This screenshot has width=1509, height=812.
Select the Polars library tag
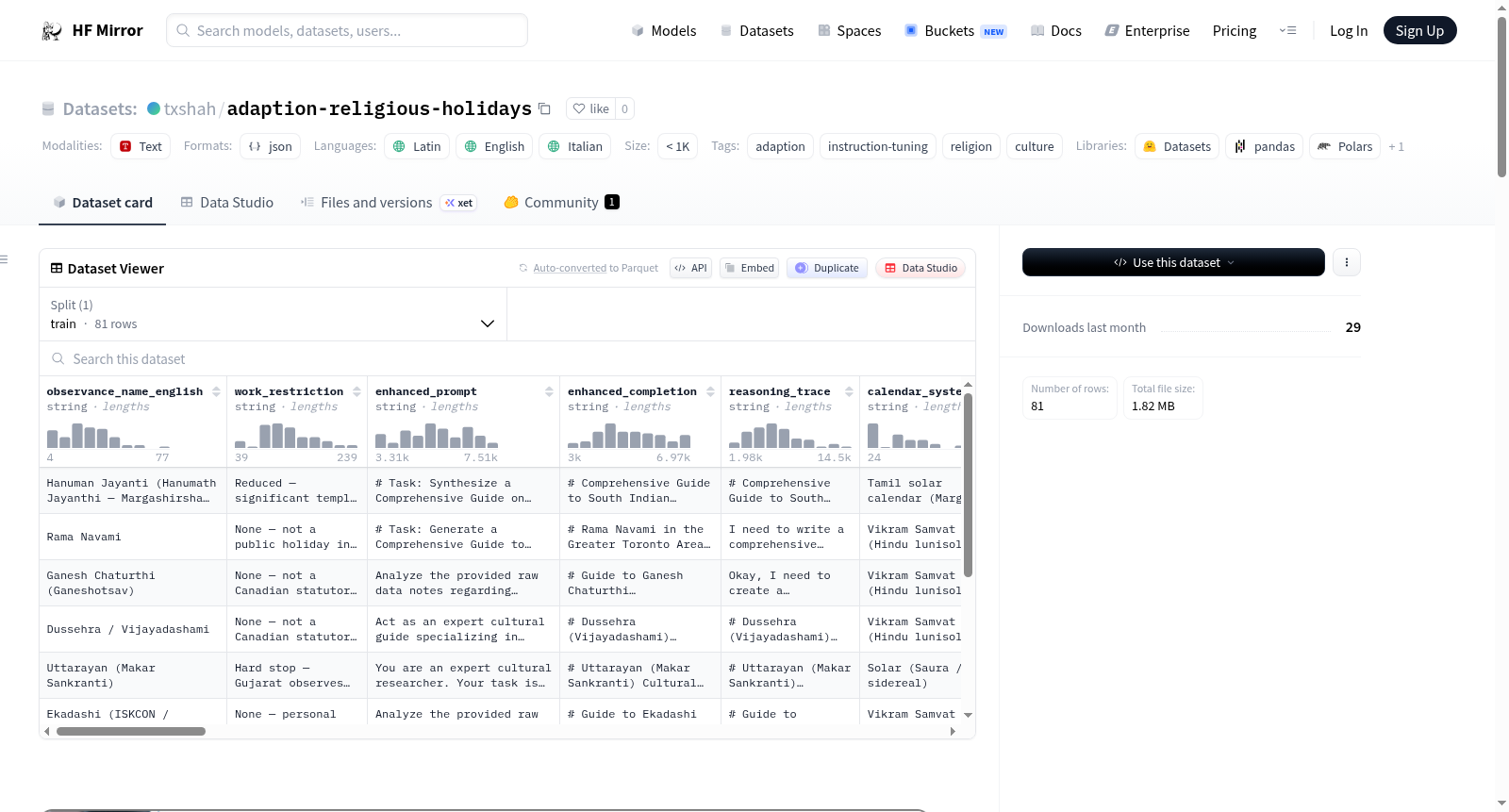click(x=1345, y=146)
